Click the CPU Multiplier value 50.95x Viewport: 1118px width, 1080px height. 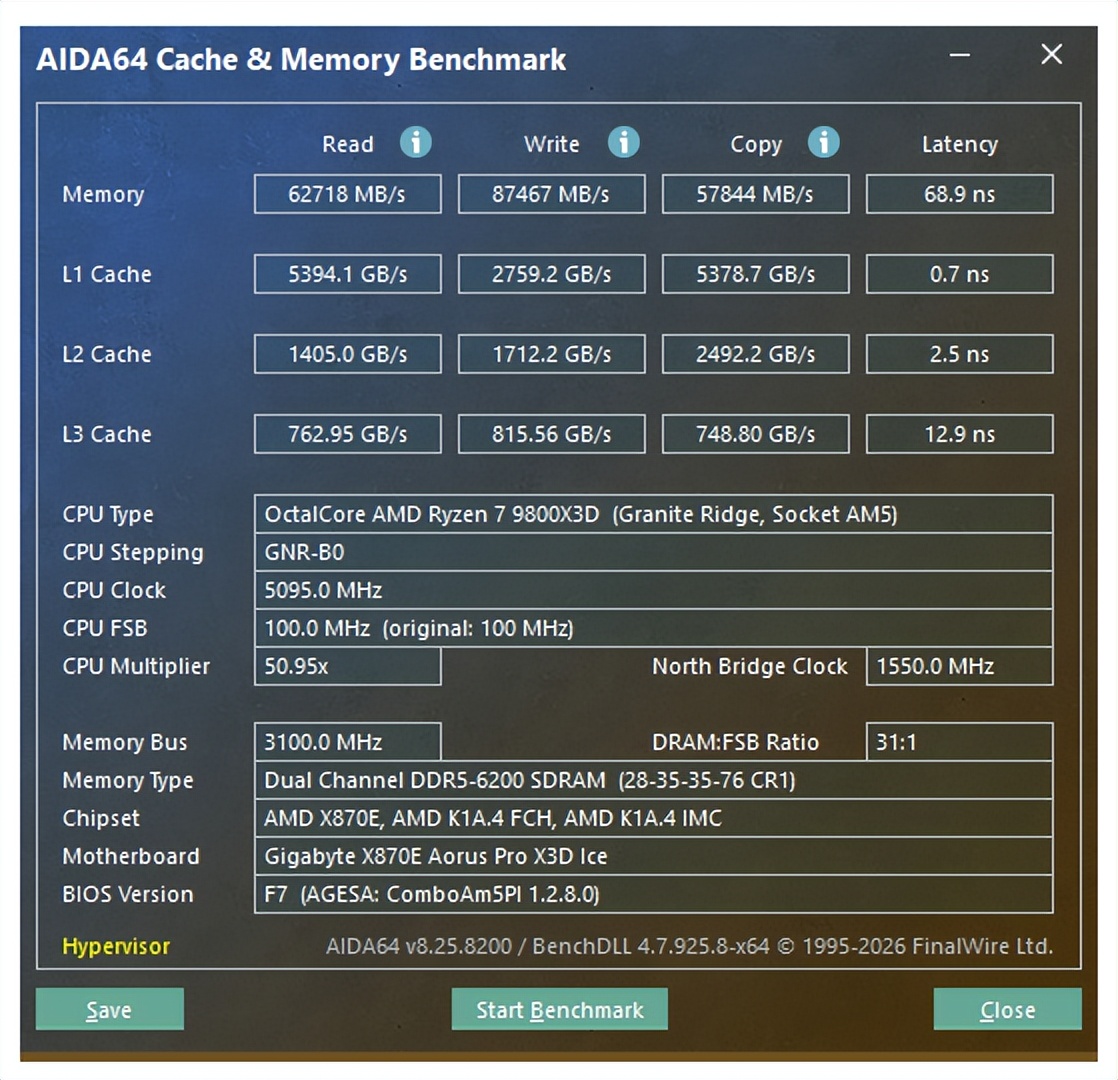[x=347, y=666]
